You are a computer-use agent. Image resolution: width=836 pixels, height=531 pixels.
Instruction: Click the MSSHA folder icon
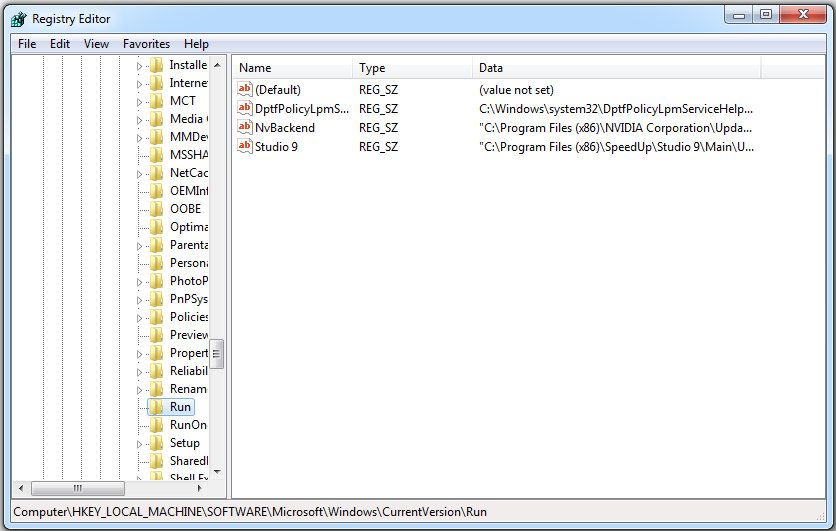point(157,155)
